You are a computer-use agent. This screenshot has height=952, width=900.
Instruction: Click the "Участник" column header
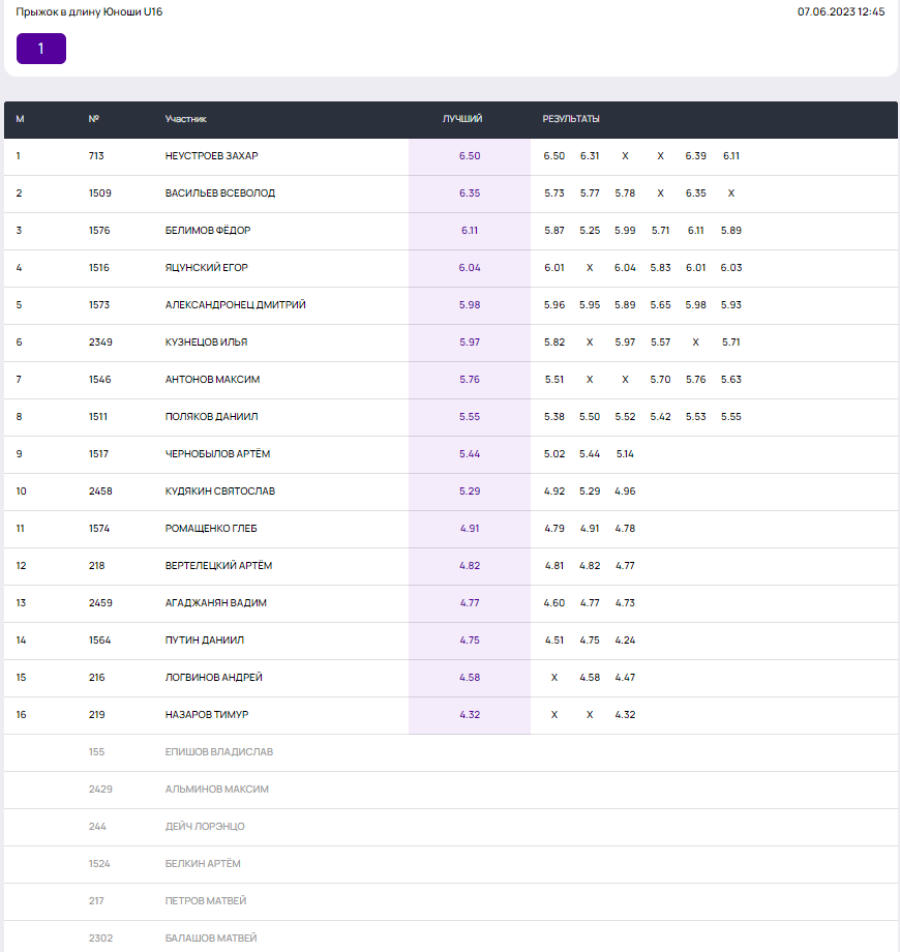[x=186, y=119]
